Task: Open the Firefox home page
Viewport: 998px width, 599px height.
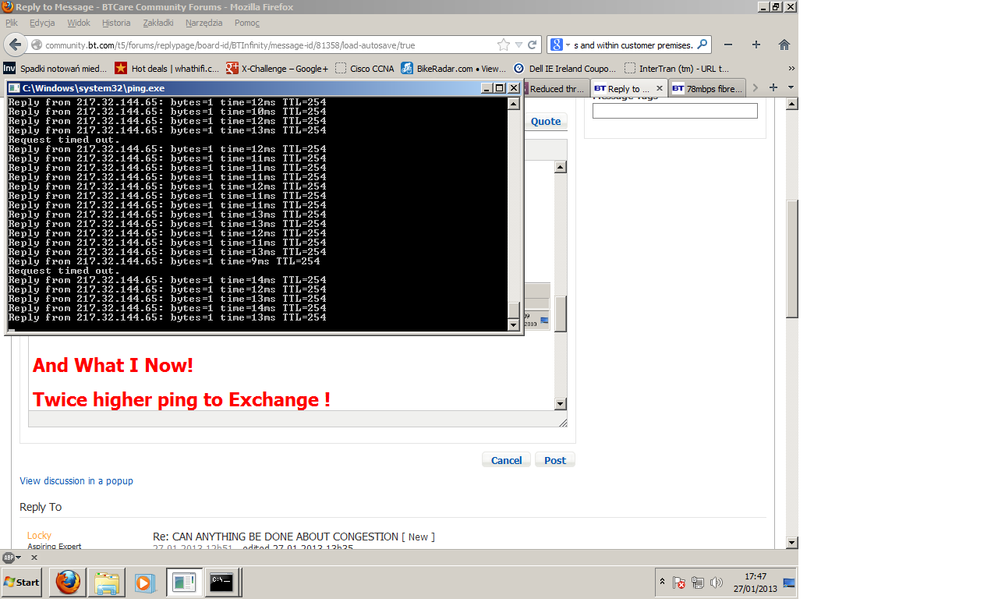Action: pos(784,43)
